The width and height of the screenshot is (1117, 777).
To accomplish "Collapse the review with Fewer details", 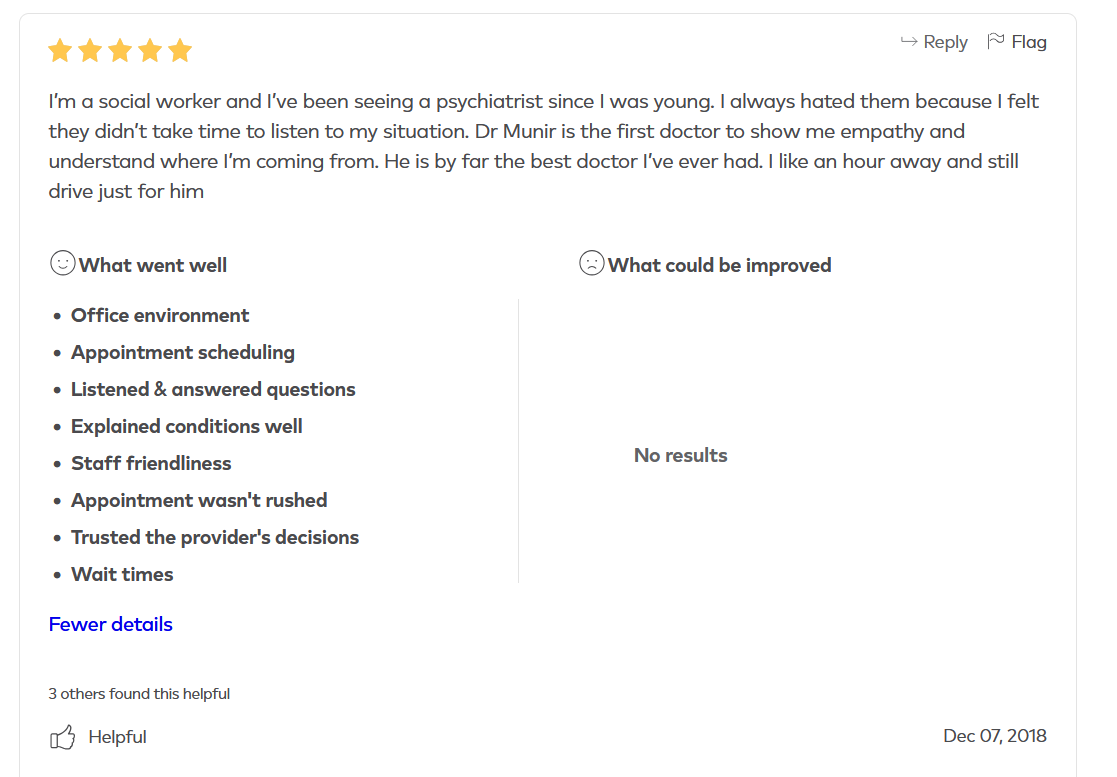I will click(x=110, y=624).
